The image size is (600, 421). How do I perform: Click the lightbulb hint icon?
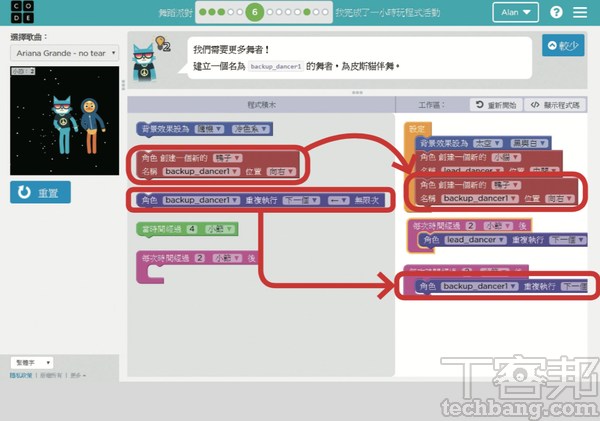pos(161,42)
